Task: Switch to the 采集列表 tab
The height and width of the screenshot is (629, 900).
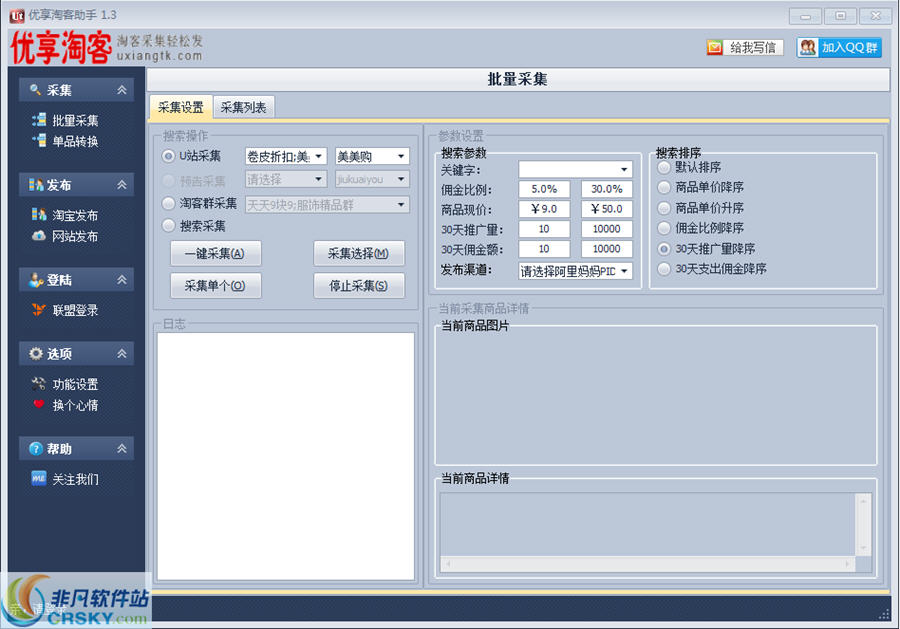Action: pyautogui.click(x=244, y=107)
